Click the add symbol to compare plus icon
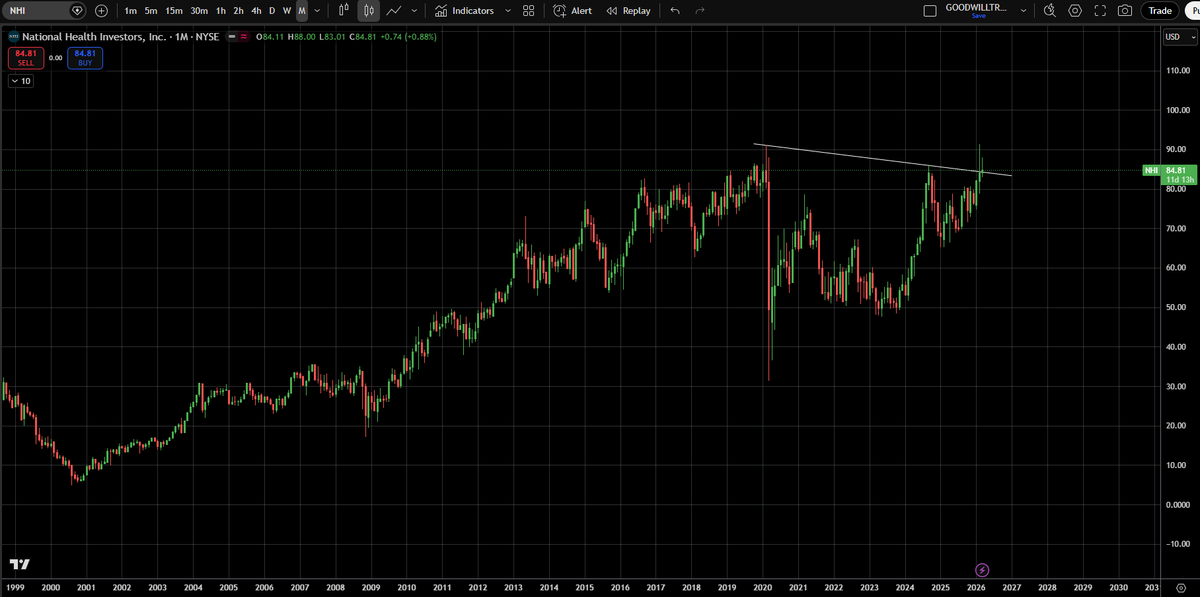 (101, 10)
